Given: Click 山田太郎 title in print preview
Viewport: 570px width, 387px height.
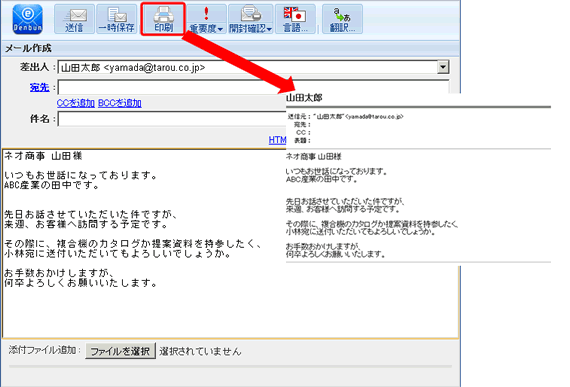Looking at the screenshot, I should (304, 98).
